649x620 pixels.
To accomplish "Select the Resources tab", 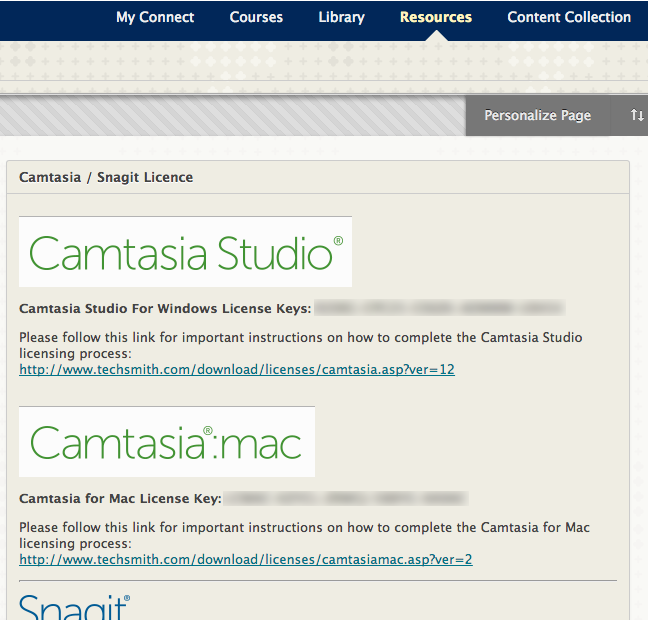I will point(436,17).
